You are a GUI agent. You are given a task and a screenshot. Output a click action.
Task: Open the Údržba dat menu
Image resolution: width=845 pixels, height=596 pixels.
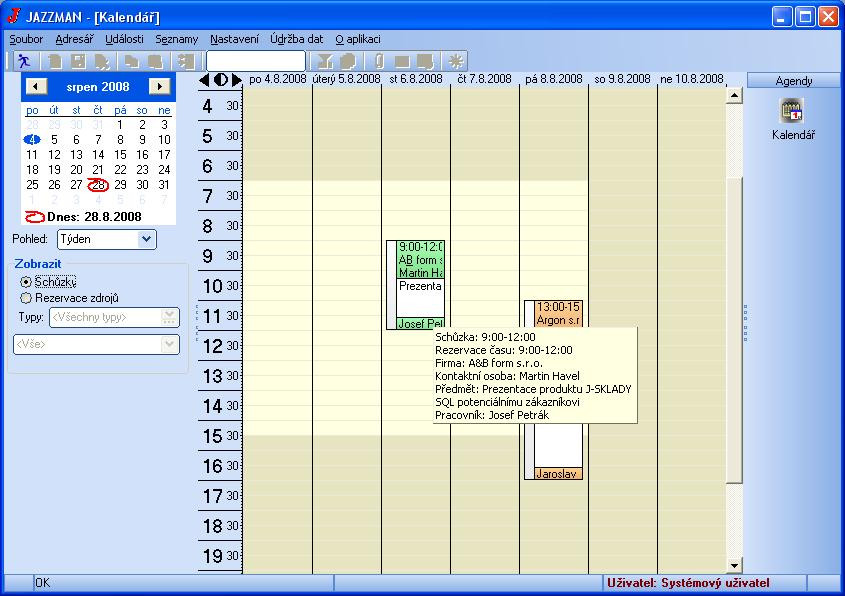(297, 39)
